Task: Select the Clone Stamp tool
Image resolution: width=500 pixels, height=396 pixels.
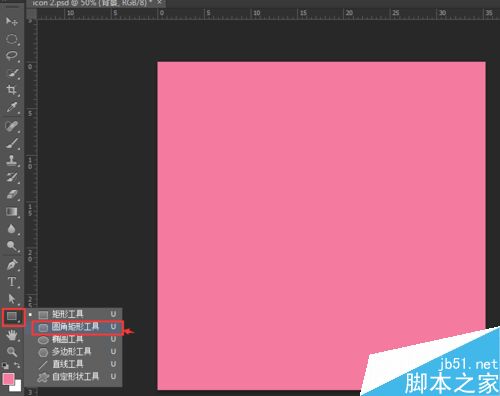Action: tap(12, 160)
